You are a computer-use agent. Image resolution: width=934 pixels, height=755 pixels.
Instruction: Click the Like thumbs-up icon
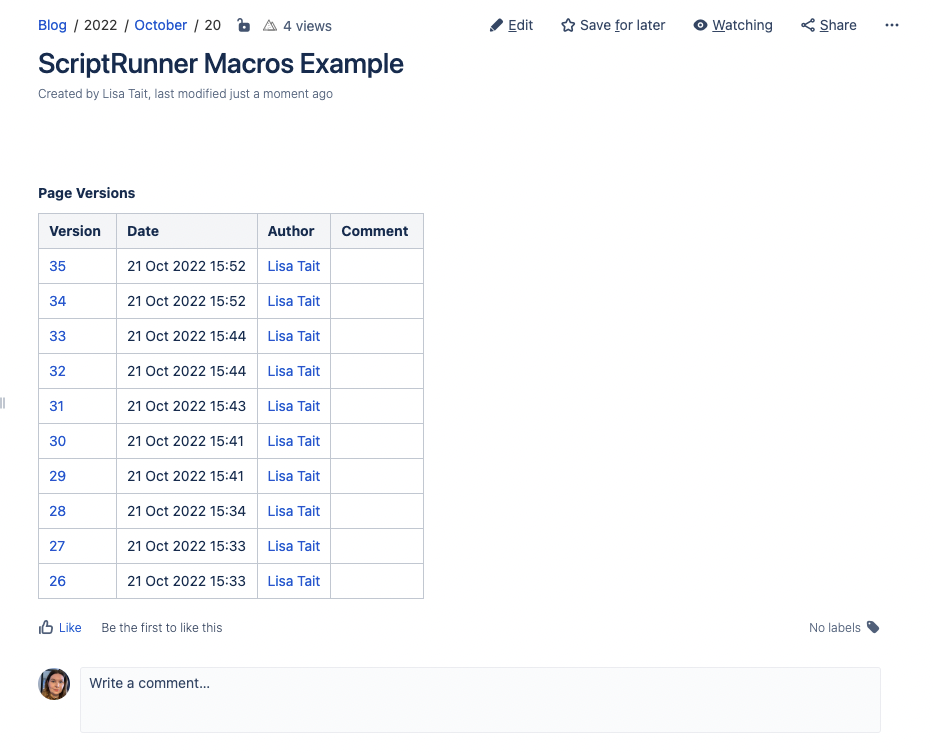tap(45, 627)
